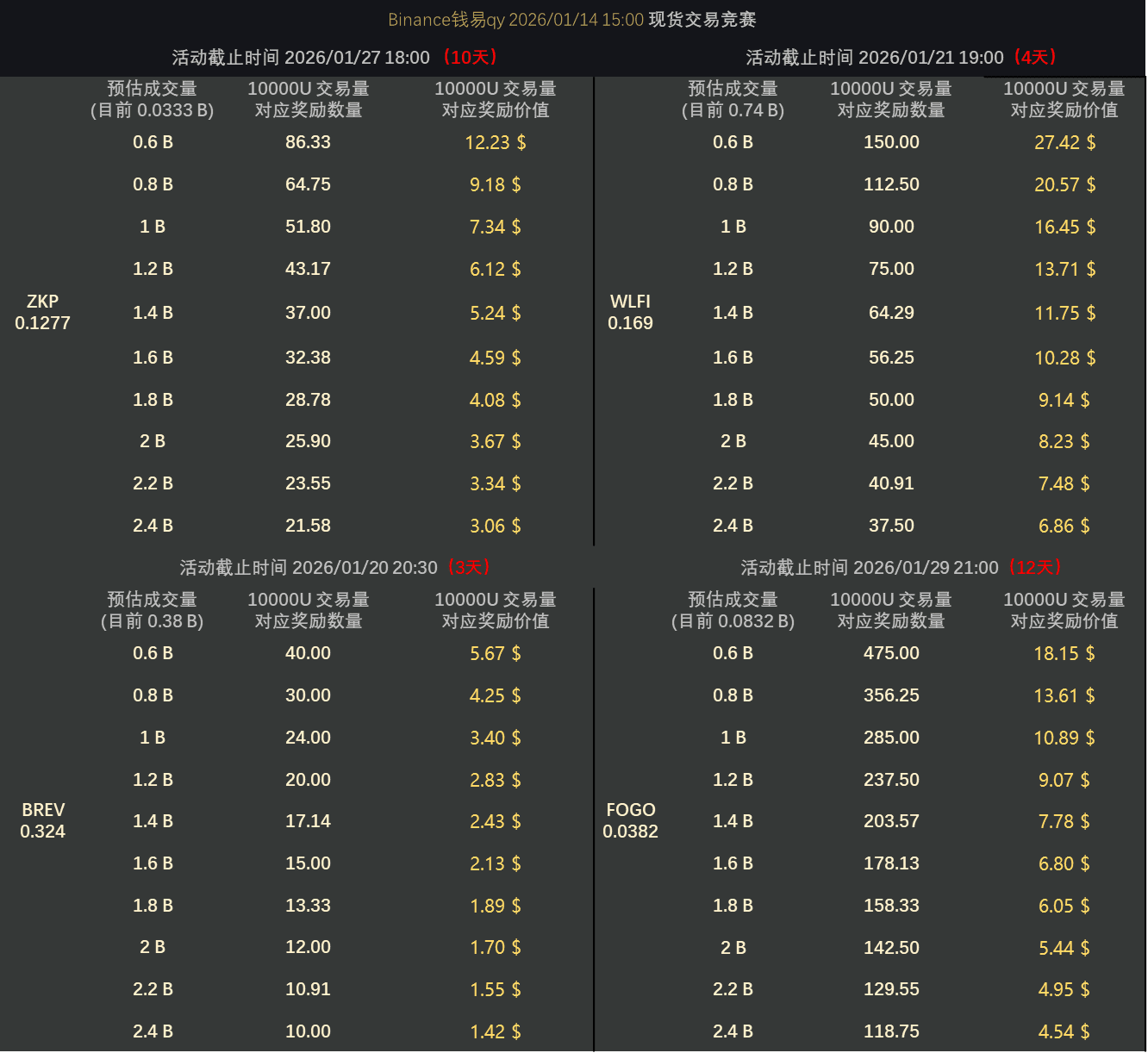1148x1053 pixels.
Task: Click header '(目前 0.0333 B)' in ZKP table
Action: click(x=152, y=110)
